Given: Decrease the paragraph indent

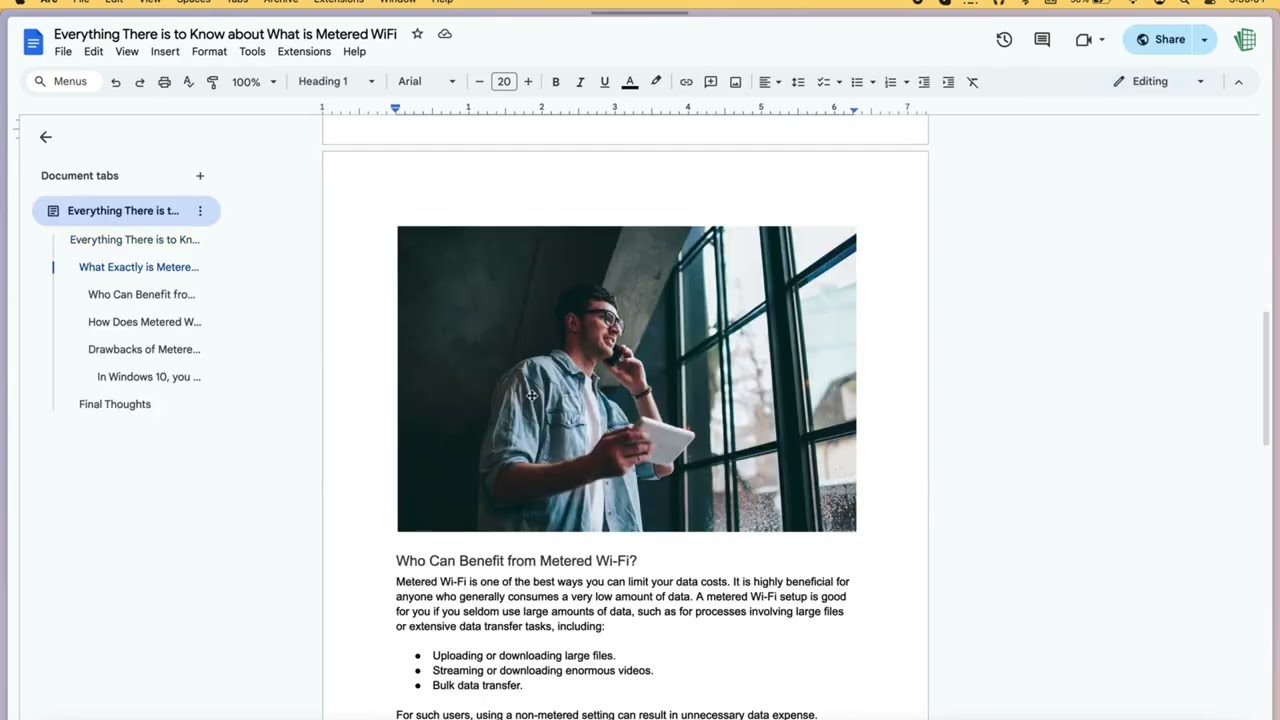Looking at the screenshot, I should pyautogui.click(x=924, y=82).
